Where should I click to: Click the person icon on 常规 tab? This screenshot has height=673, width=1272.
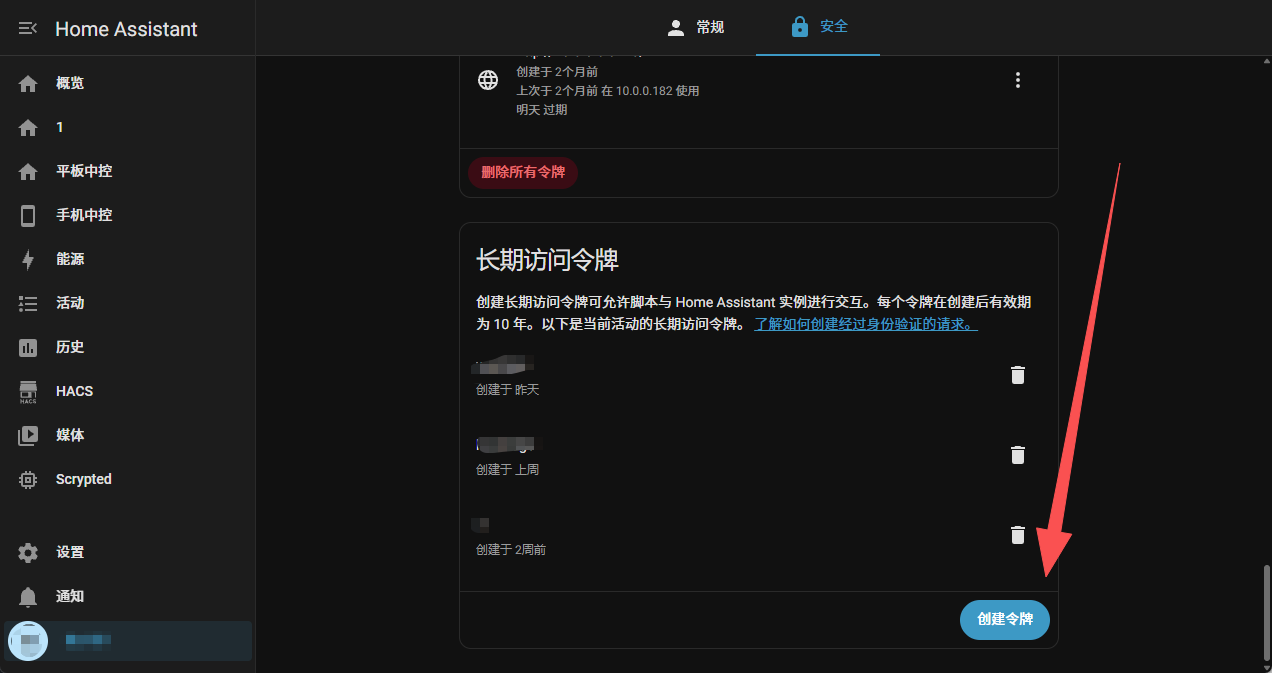[676, 28]
